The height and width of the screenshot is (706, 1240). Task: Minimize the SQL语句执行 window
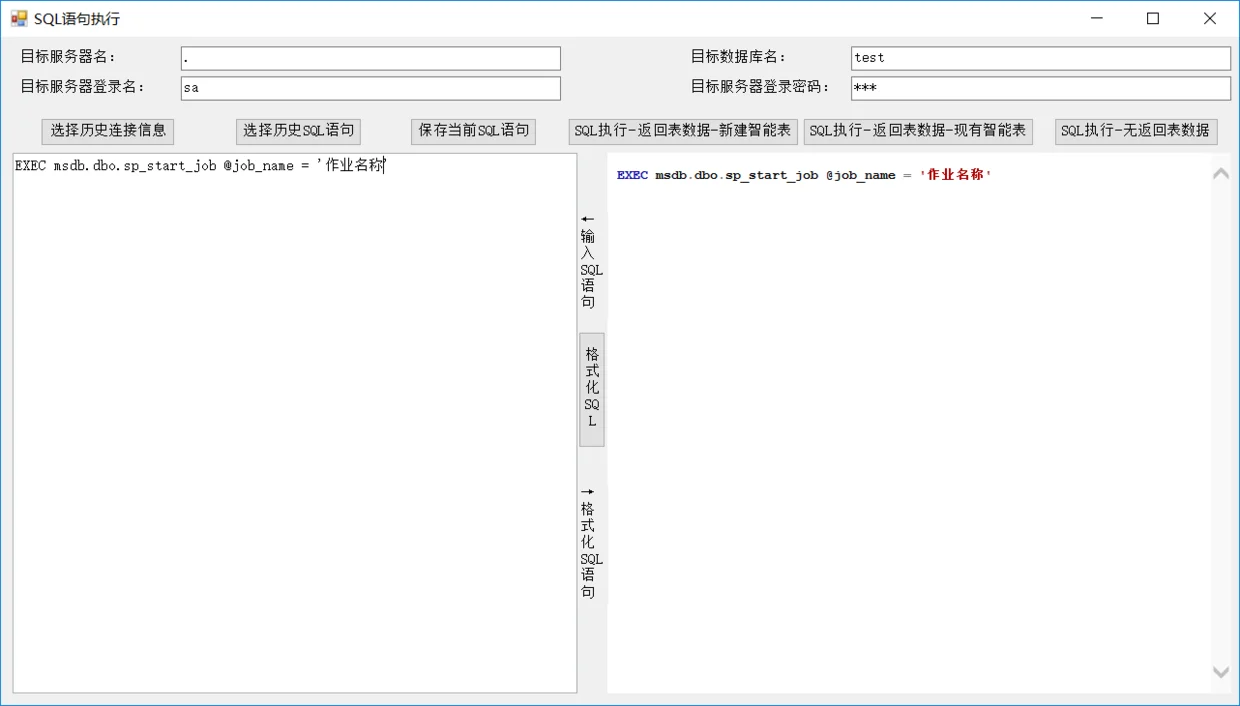click(1097, 19)
